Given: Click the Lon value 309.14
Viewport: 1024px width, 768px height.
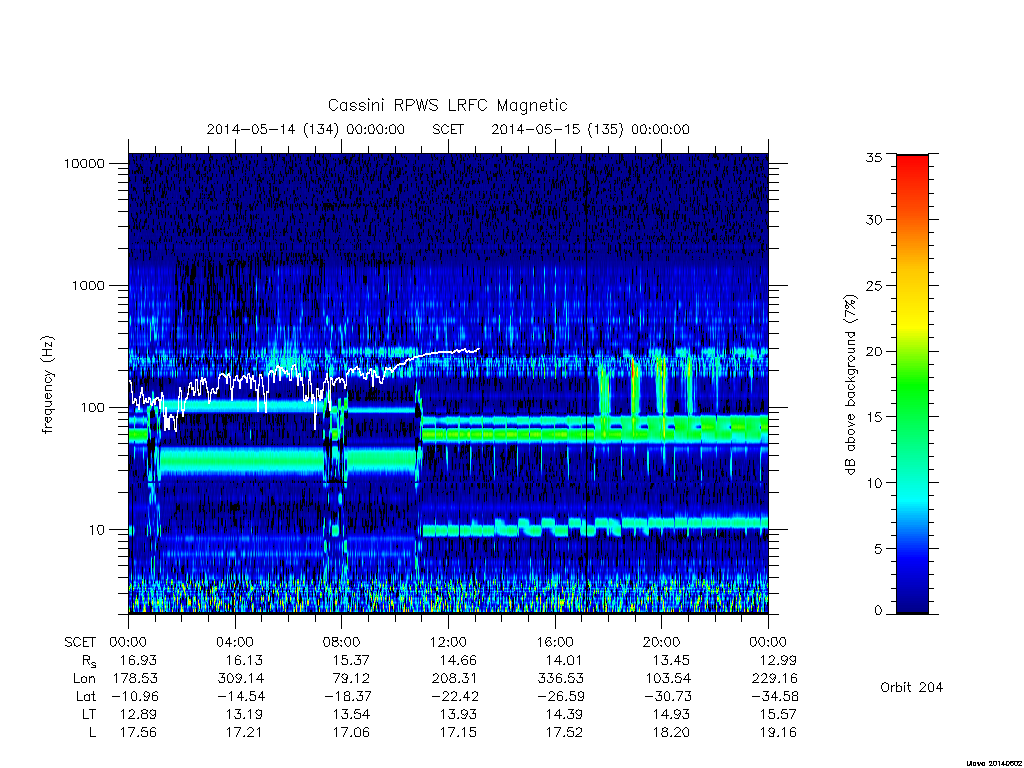Looking at the screenshot, I should (242, 679).
